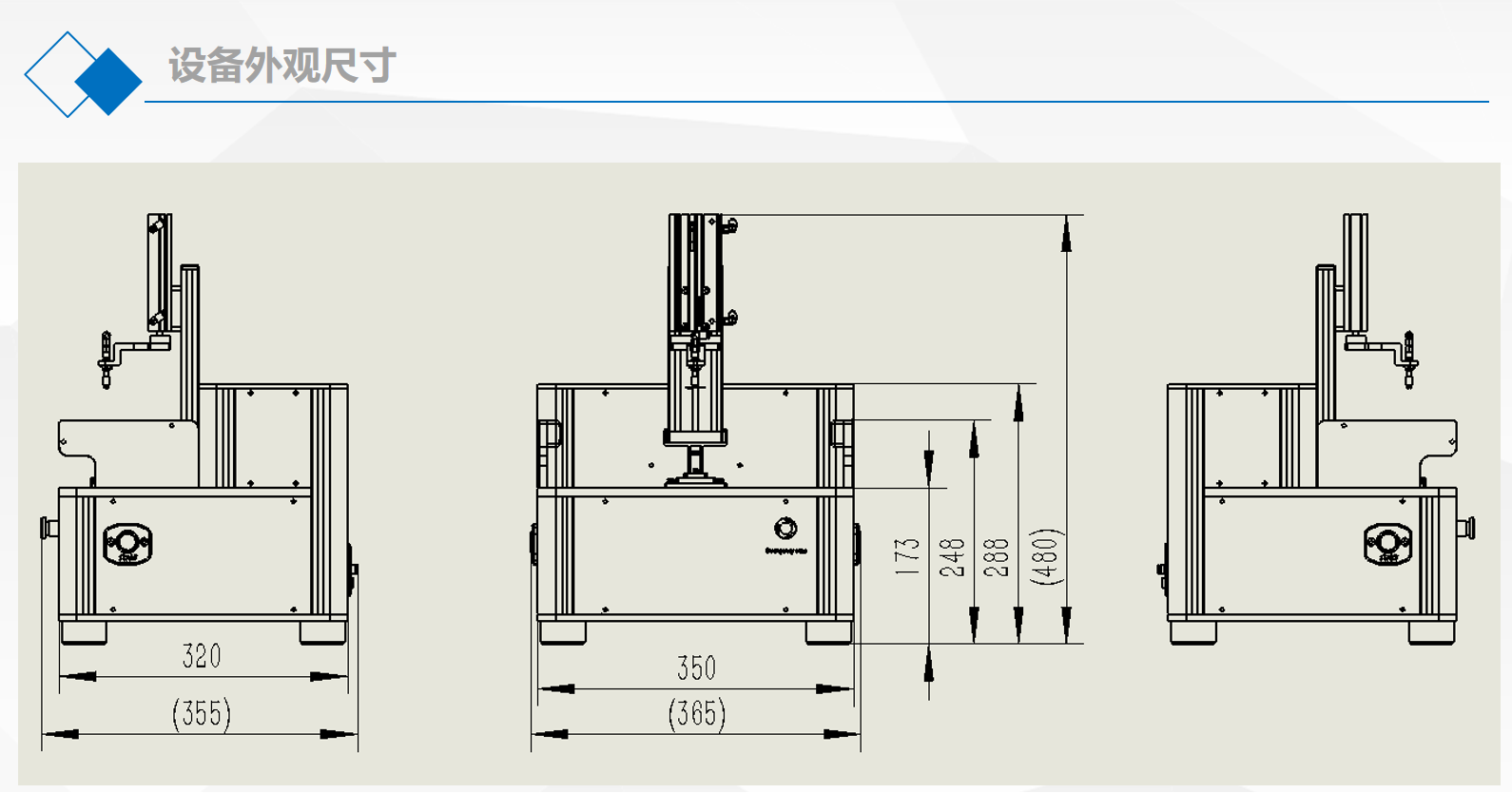Select the 248 vertical dimension label

point(953,556)
